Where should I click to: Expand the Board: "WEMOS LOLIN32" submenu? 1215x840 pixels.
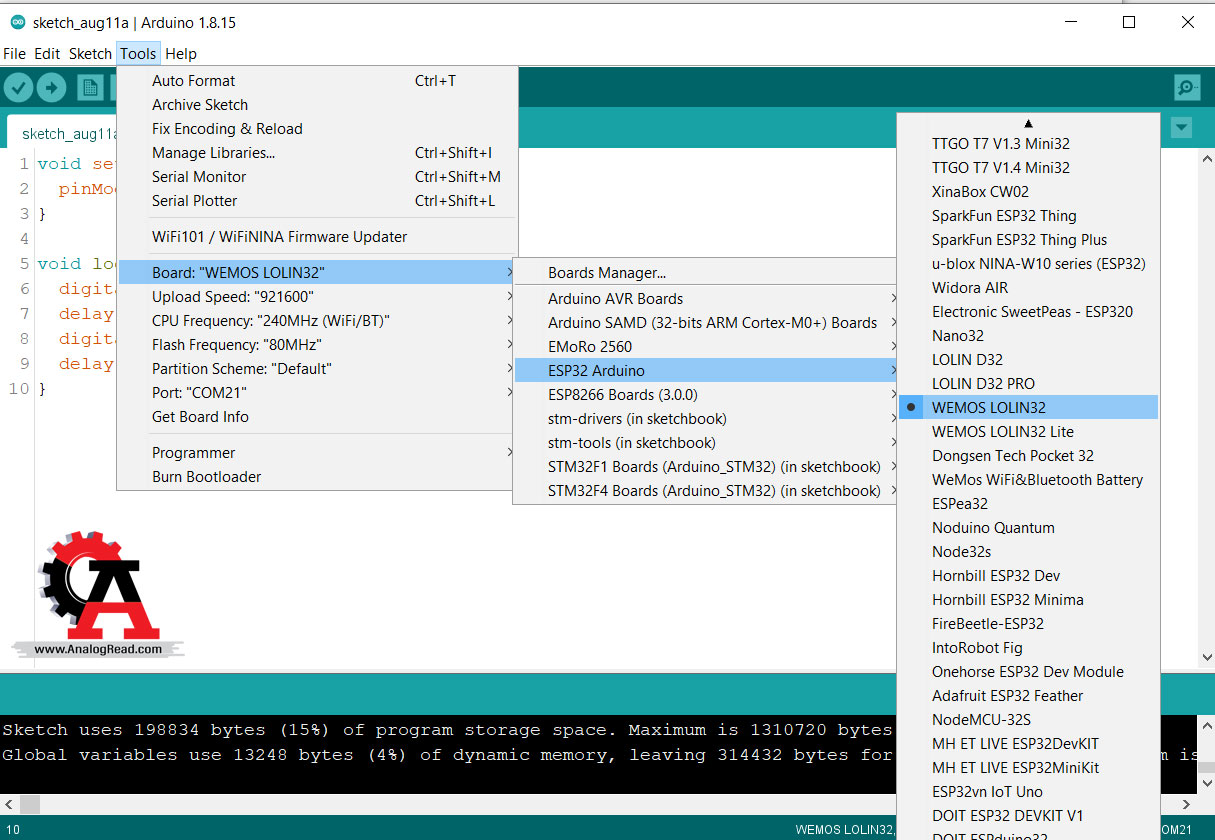click(x=318, y=273)
